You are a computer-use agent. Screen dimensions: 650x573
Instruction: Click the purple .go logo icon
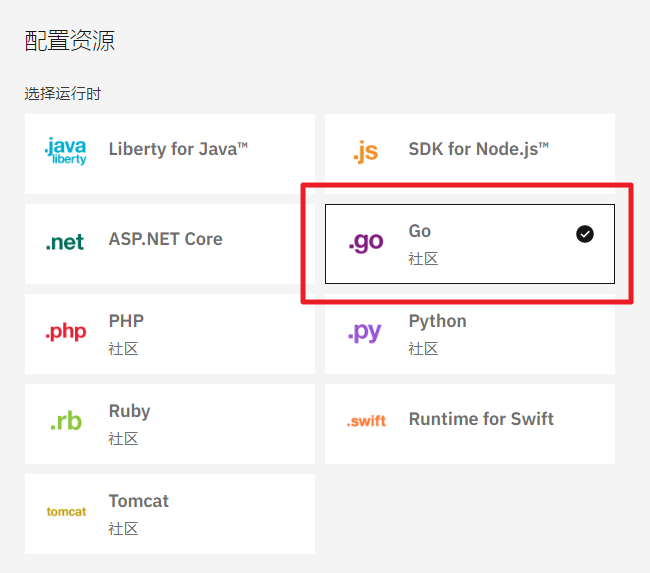[x=365, y=241]
